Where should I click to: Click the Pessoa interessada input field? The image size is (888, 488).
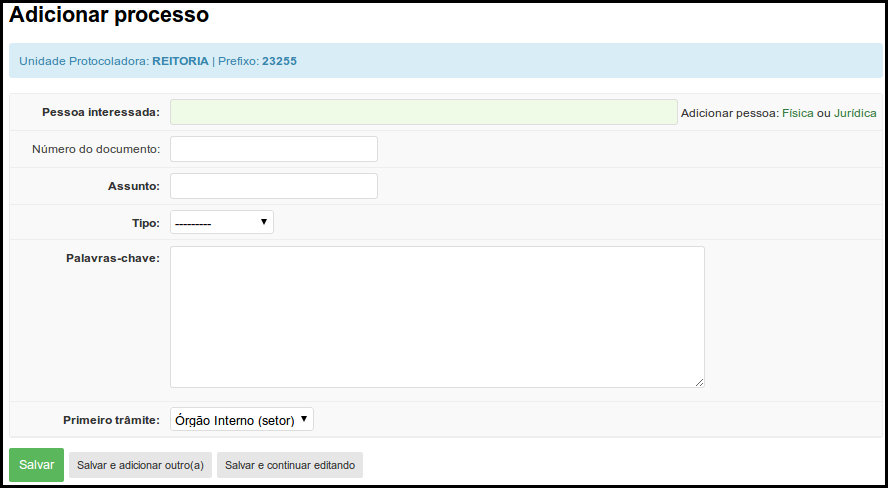424,112
